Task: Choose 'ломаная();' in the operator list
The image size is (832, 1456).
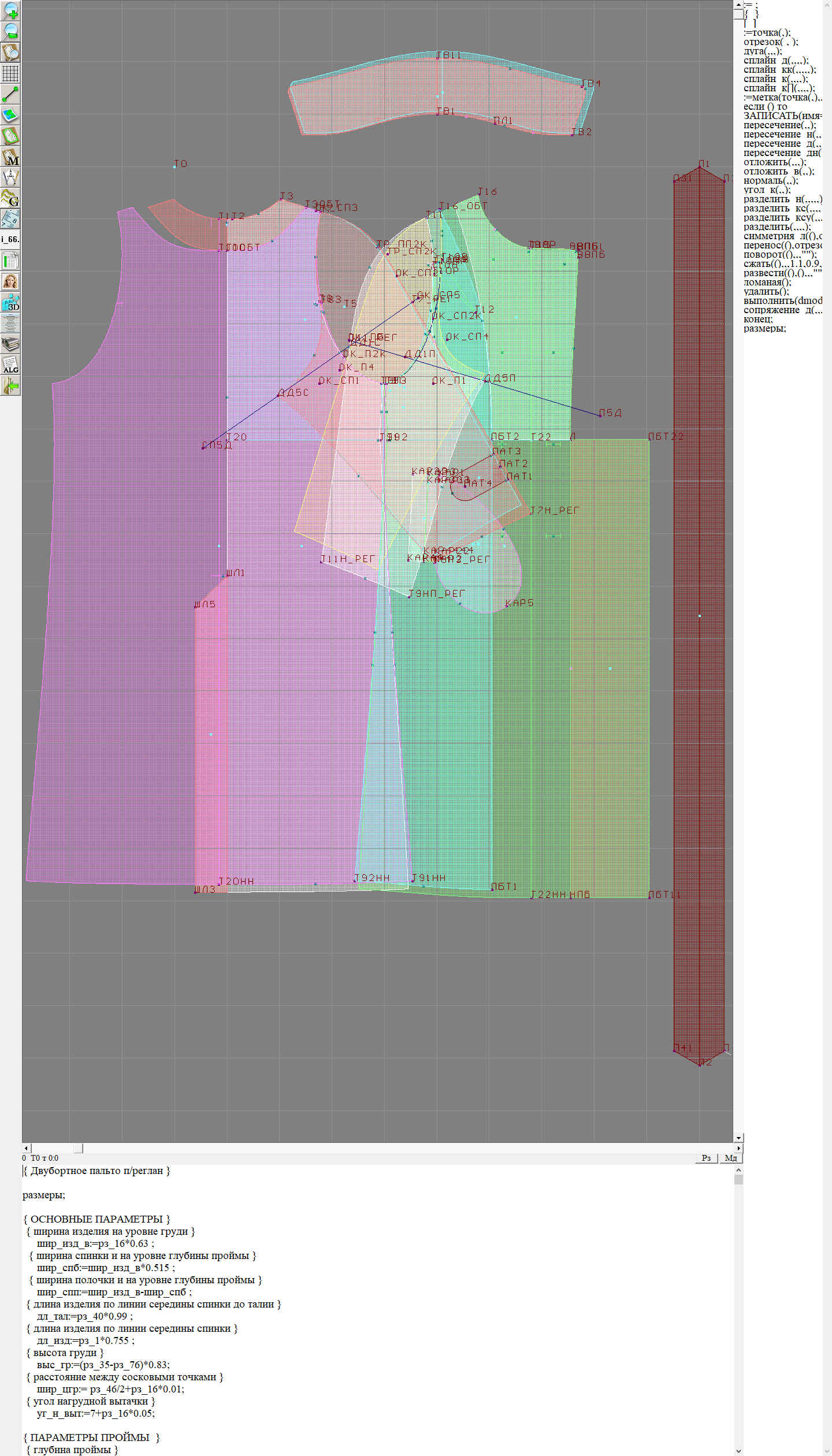Action: pyautogui.click(x=767, y=282)
